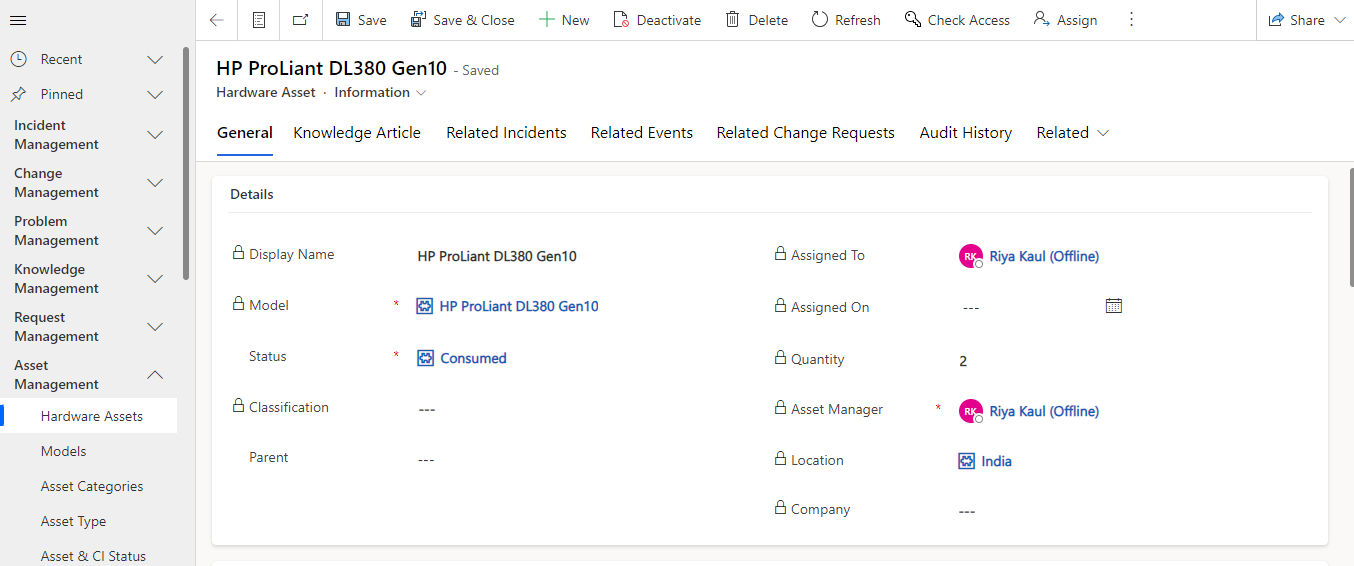This screenshot has width=1354, height=566.
Task: Open the India location link
Action: 996,461
